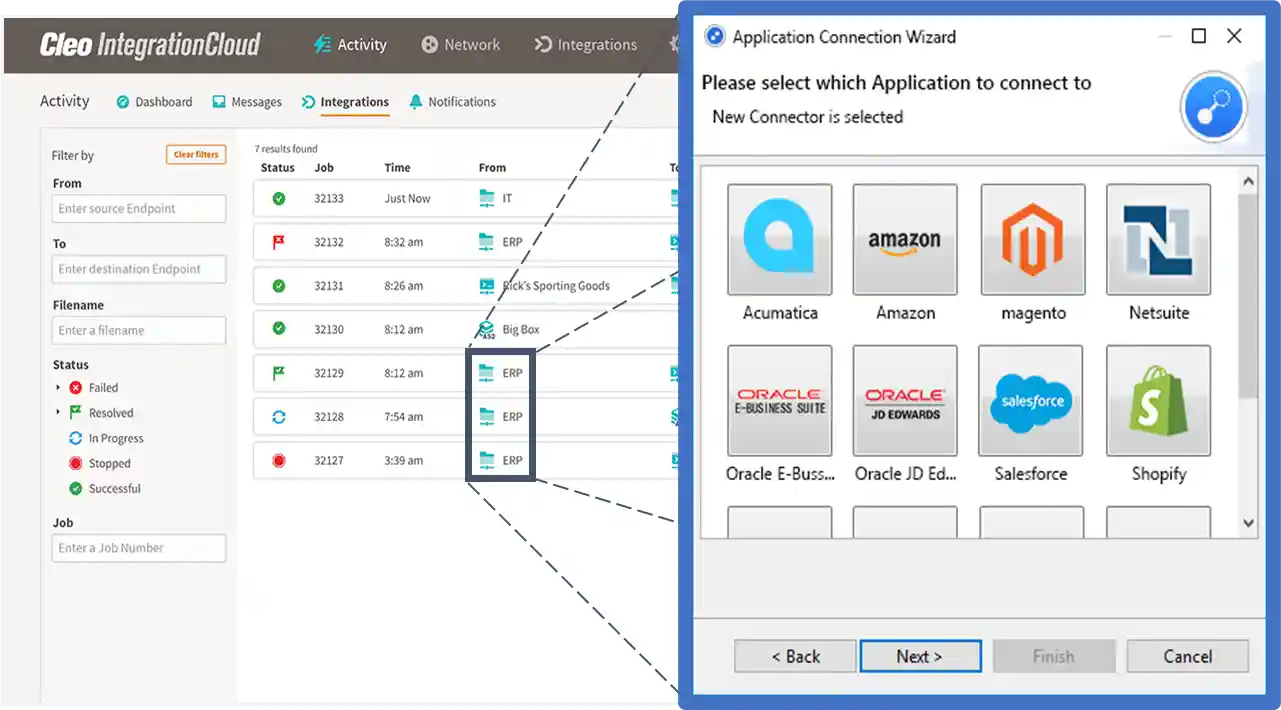Select Oracle E-Business Suite connector
Screen dimensions: 1281x710
(x=780, y=400)
